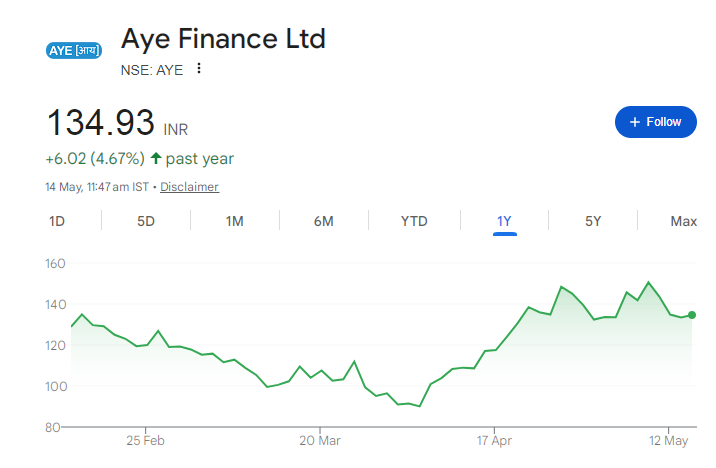Select the 1M range tab

tap(234, 221)
